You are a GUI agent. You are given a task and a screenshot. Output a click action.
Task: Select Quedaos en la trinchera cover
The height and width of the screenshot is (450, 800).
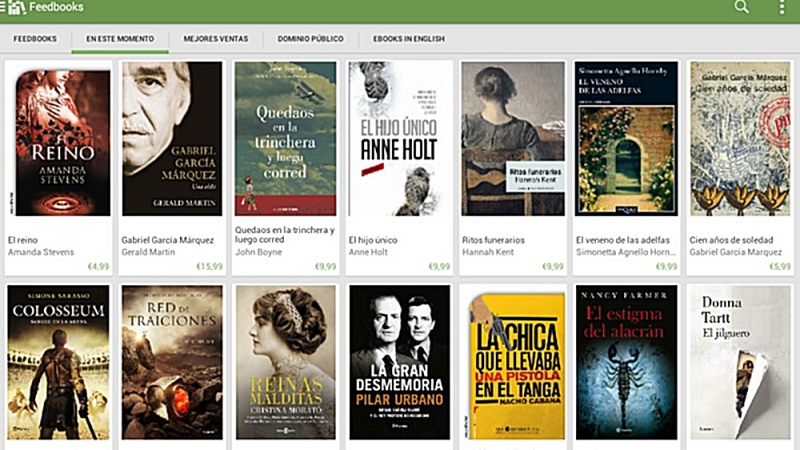click(285, 139)
